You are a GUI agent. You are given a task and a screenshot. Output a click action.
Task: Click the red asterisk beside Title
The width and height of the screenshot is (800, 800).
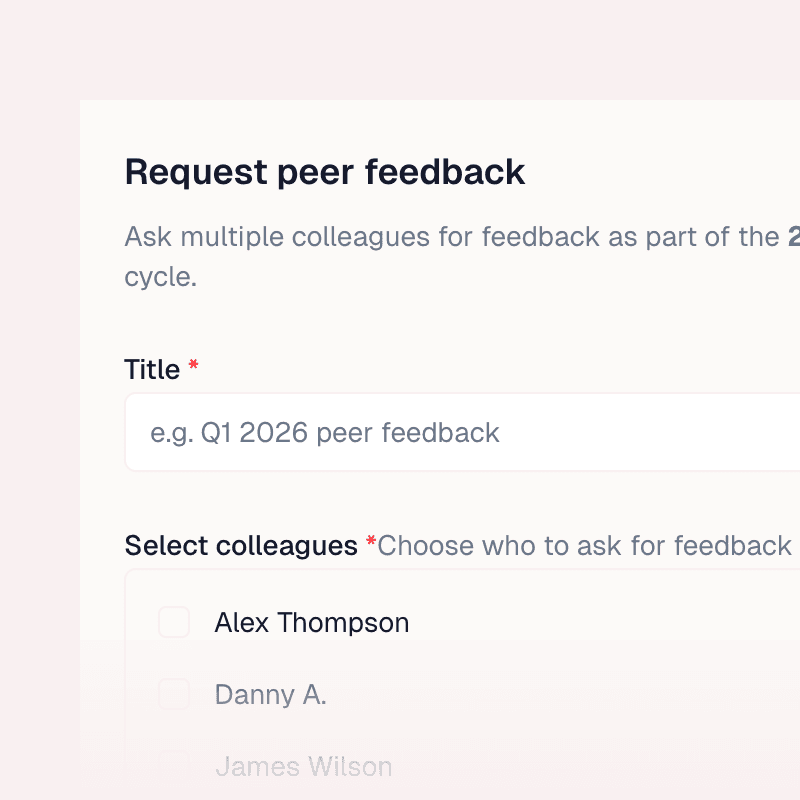[192, 366]
